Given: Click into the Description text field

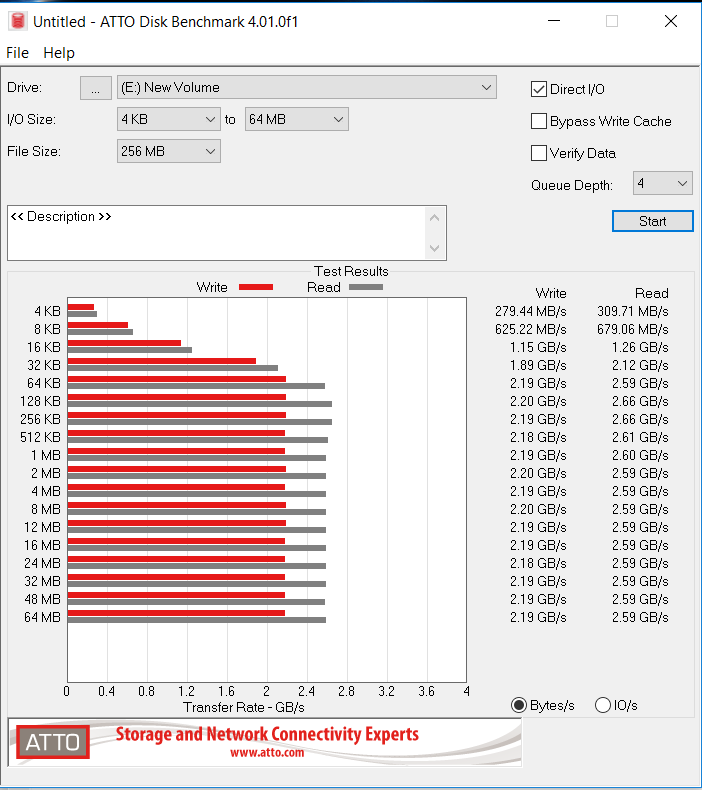Looking at the screenshot, I should (215, 233).
